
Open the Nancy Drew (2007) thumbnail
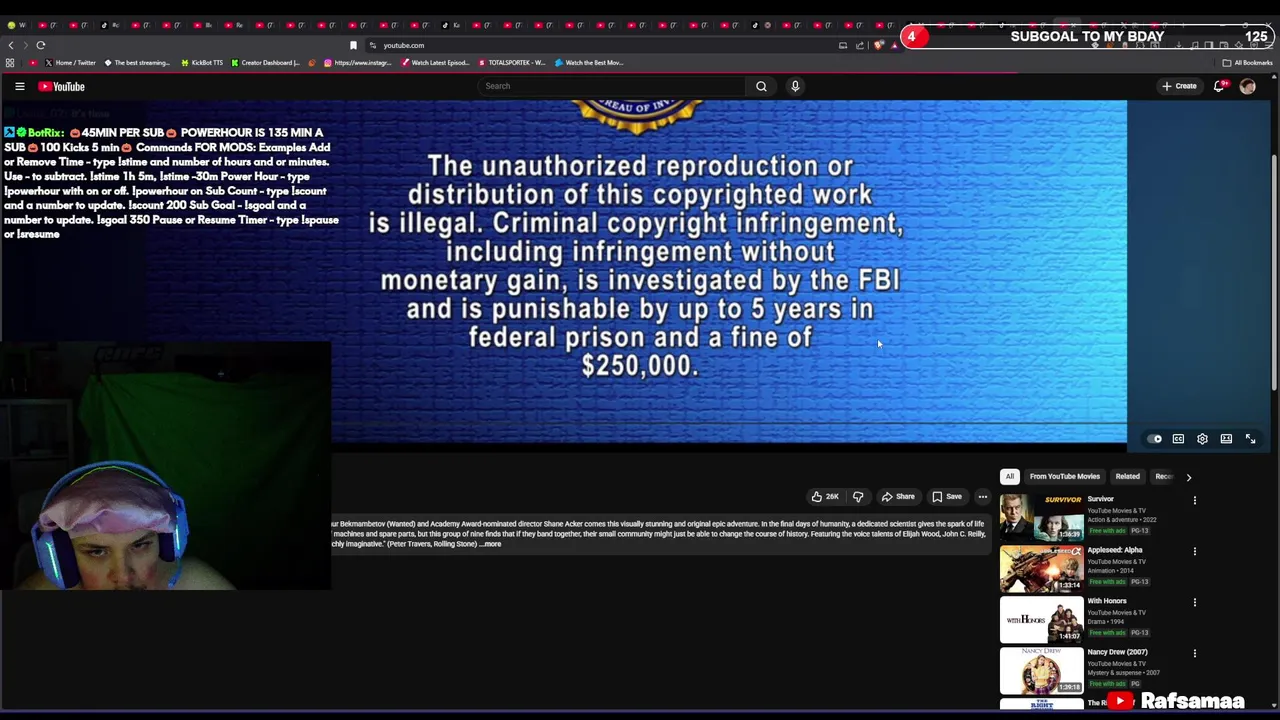coord(1041,669)
